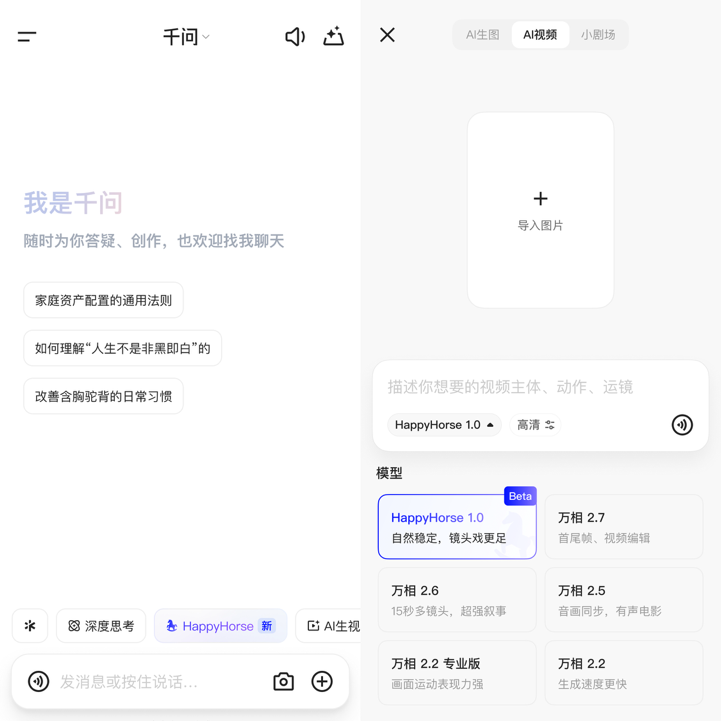Image resolution: width=721 pixels, height=721 pixels.
Task: Switch to the AI生图 tab
Action: click(x=482, y=35)
